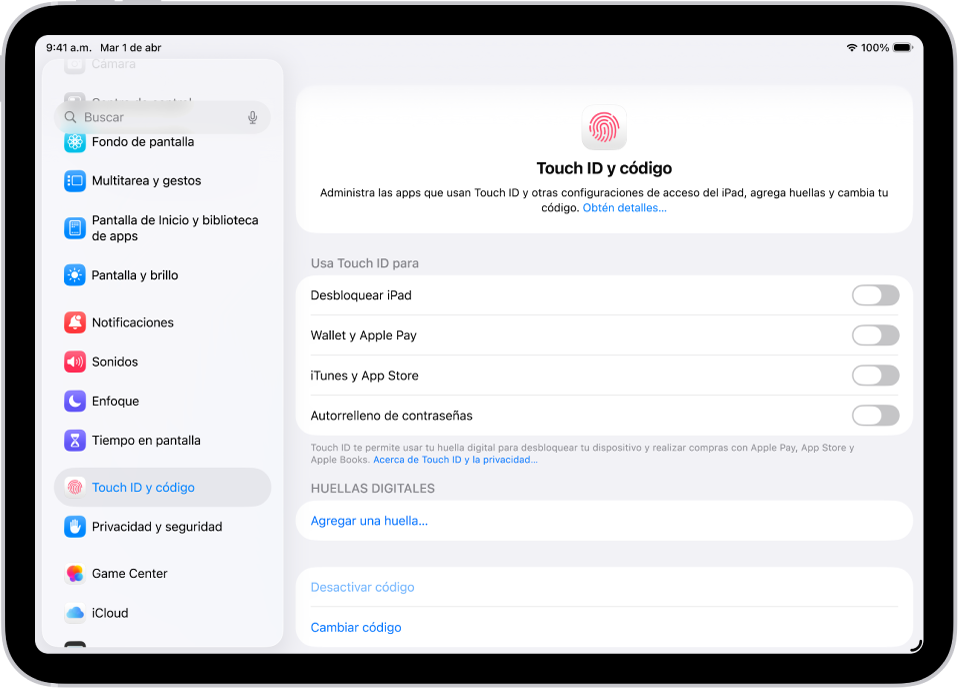Click the Pantalla de Inicio y biblioteca icon
This screenshot has height=689, width=960.
tap(75, 228)
